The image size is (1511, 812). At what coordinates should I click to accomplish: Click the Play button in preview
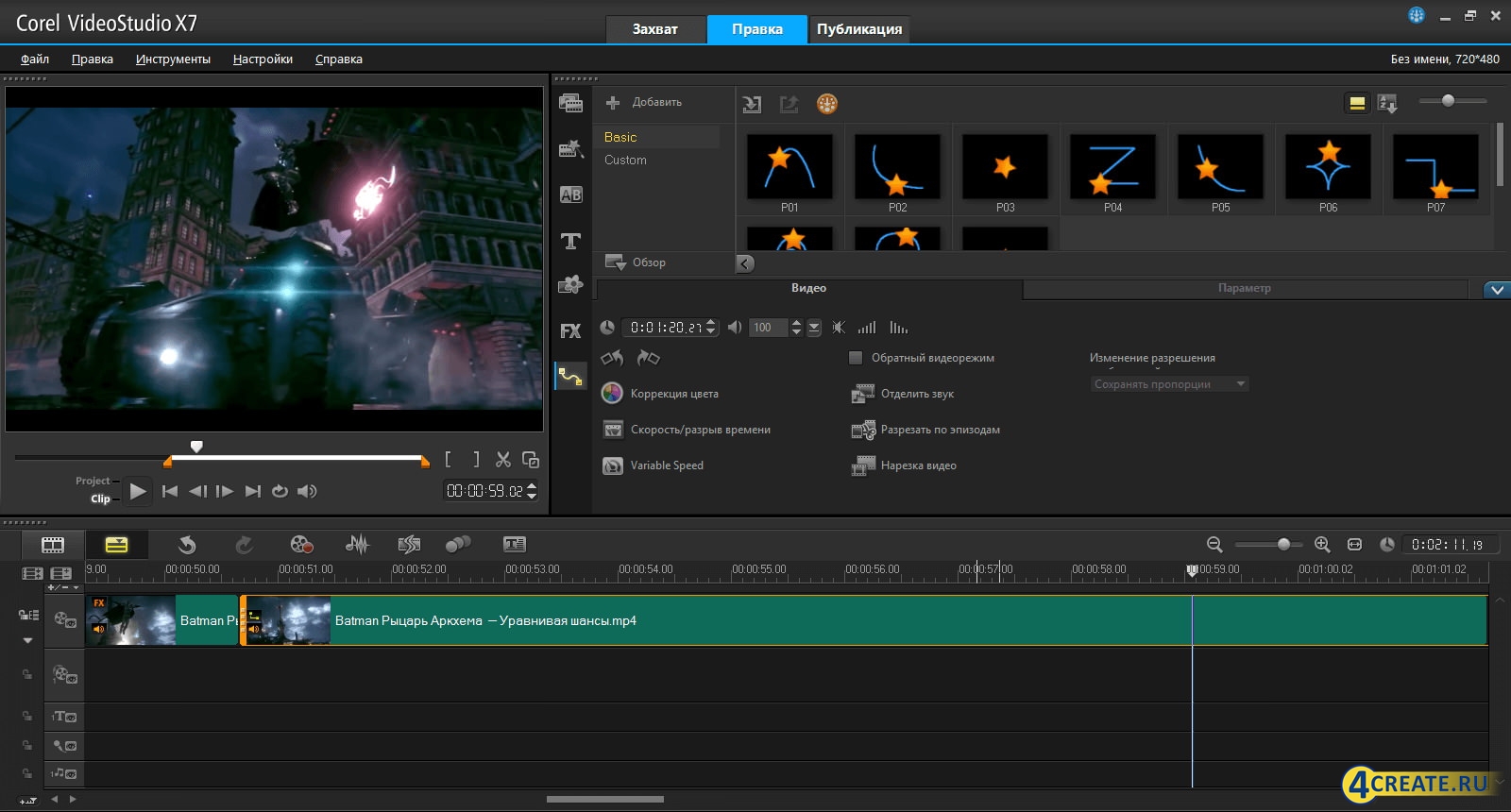coord(138,491)
